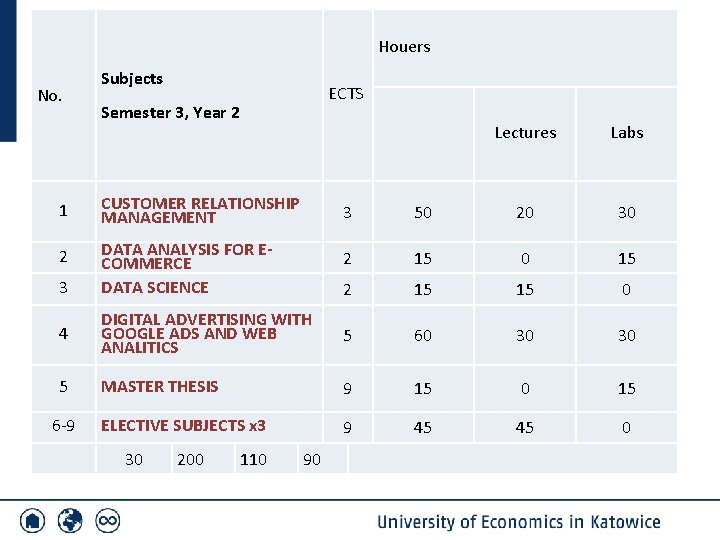Click the globe icon in footer
720x540 pixels.
click(70, 521)
